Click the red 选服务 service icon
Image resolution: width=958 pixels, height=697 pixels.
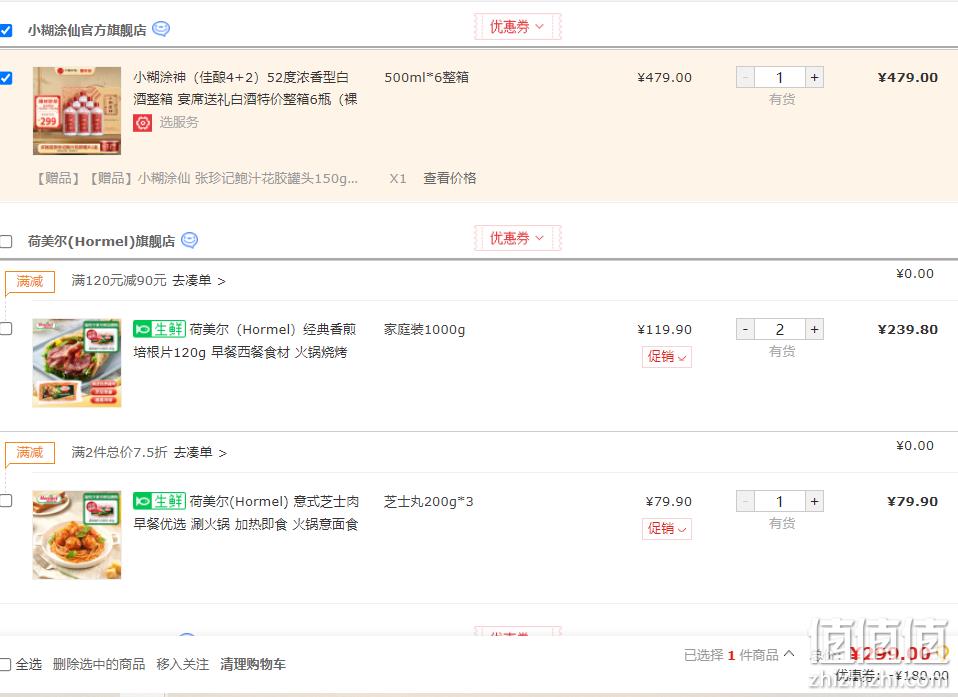(x=142, y=123)
